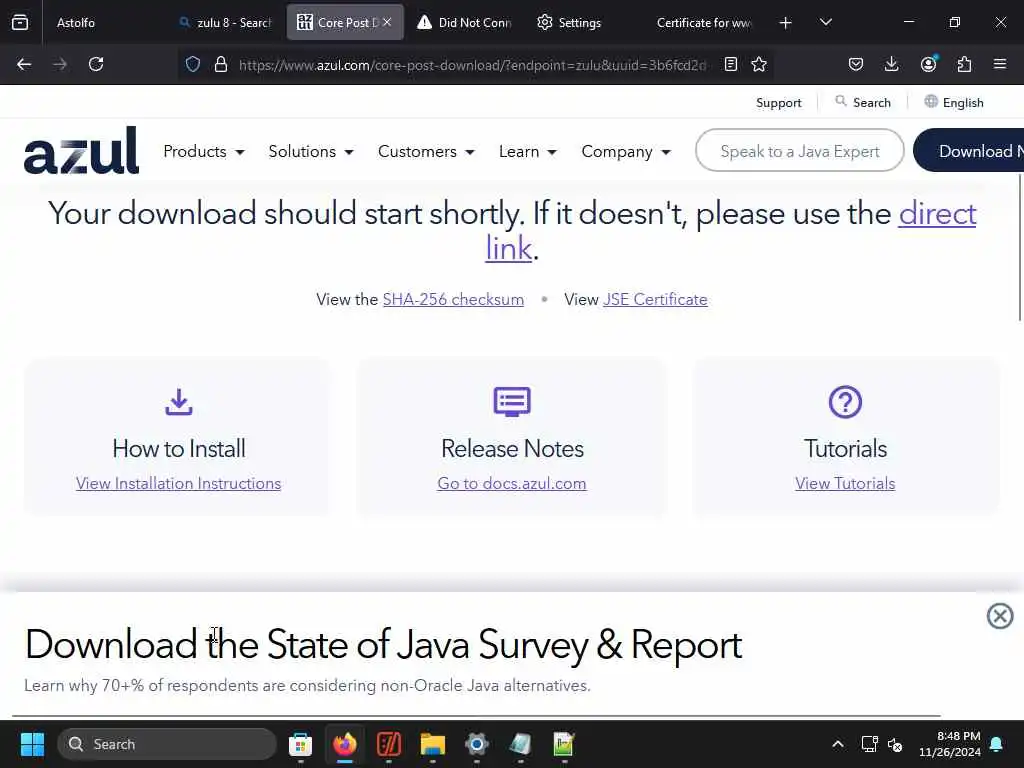This screenshot has width=1024, height=768.
Task: Open View Tutorials link
Action: coord(845,483)
